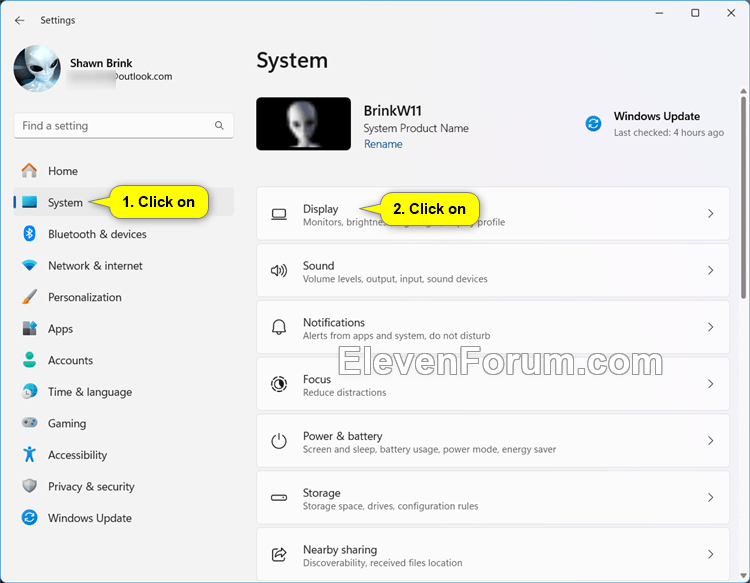This screenshot has width=750, height=583.
Task: Go to Time & language settings
Action: point(90,392)
